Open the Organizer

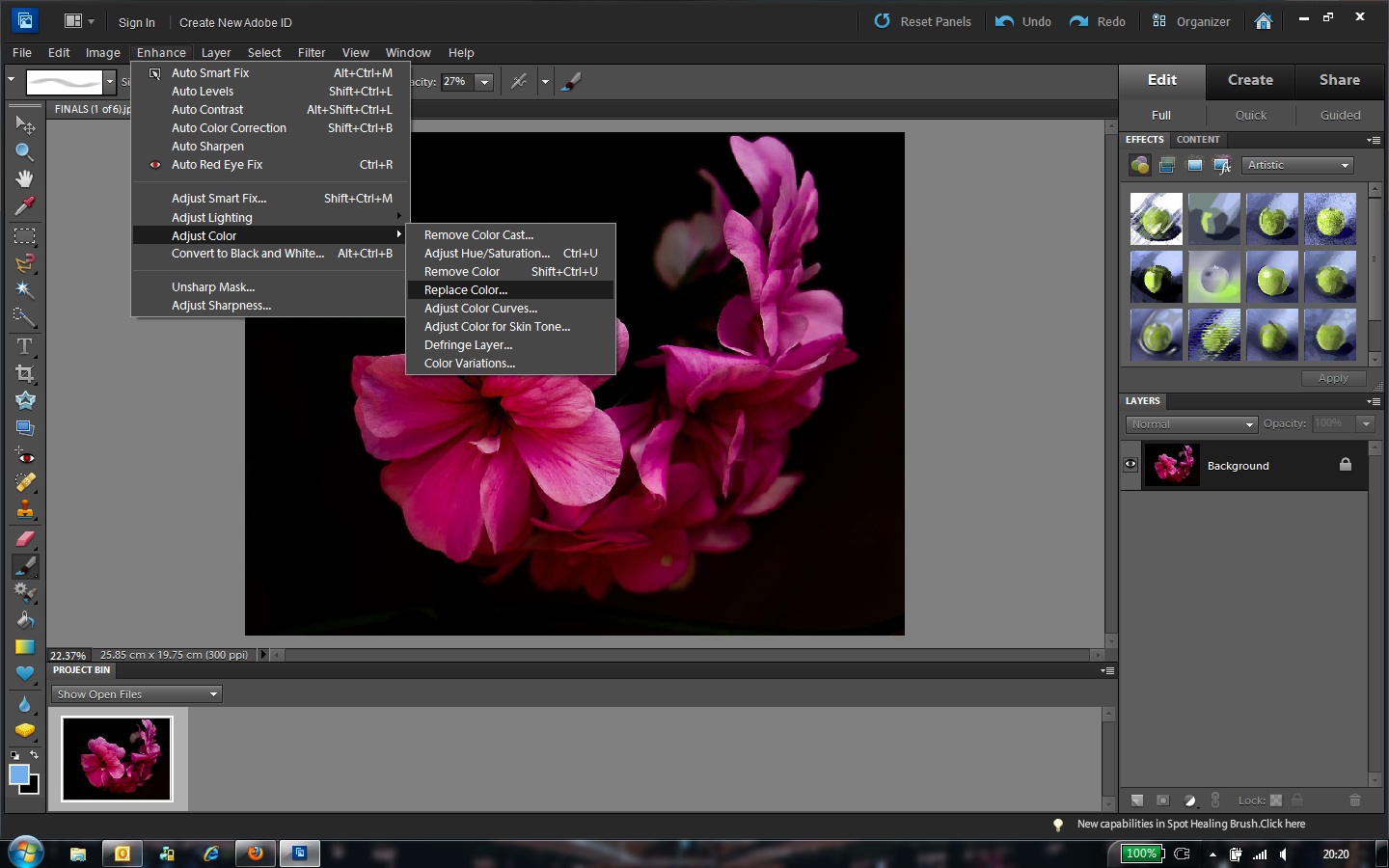coord(1191,21)
